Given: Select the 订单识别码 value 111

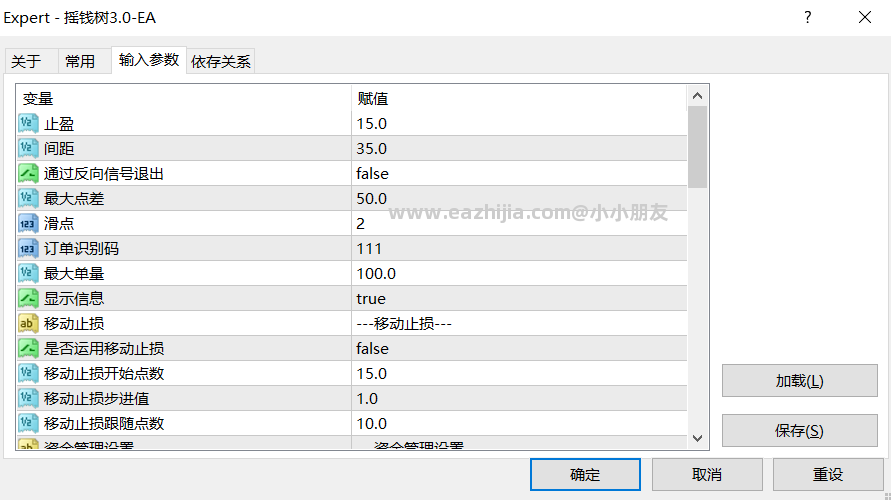Looking at the screenshot, I should tap(369, 249).
